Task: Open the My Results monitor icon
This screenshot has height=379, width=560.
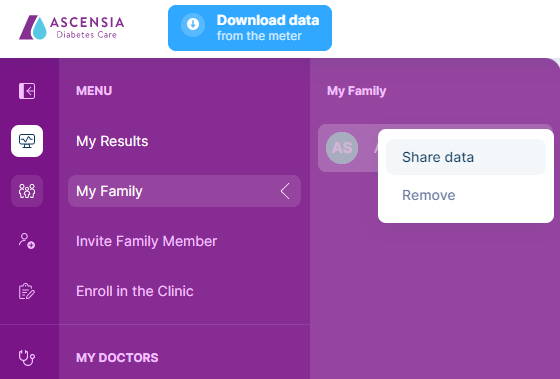Action: [x=27, y=141]
